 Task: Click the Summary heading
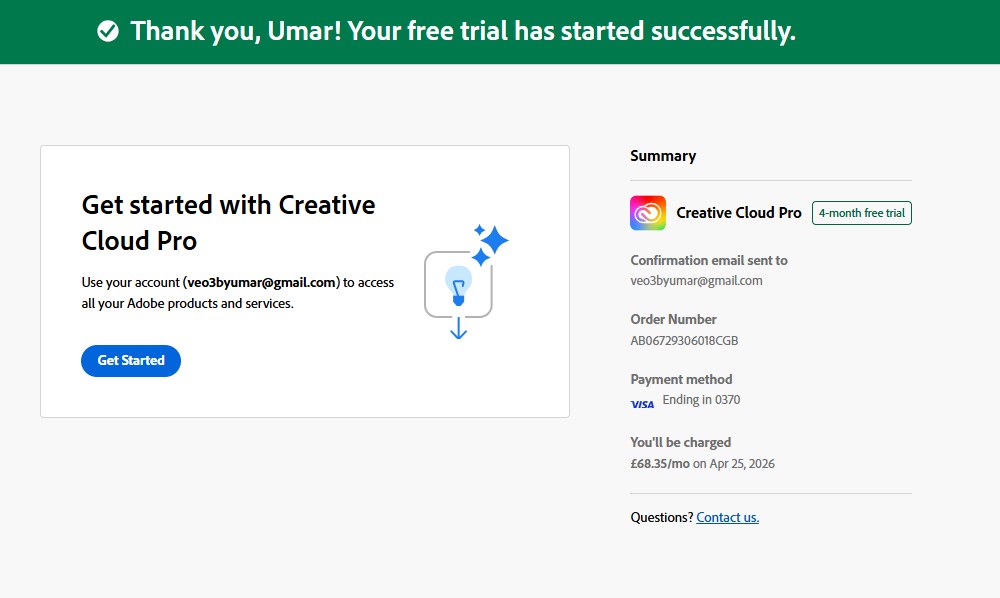[x=663, y=156]
